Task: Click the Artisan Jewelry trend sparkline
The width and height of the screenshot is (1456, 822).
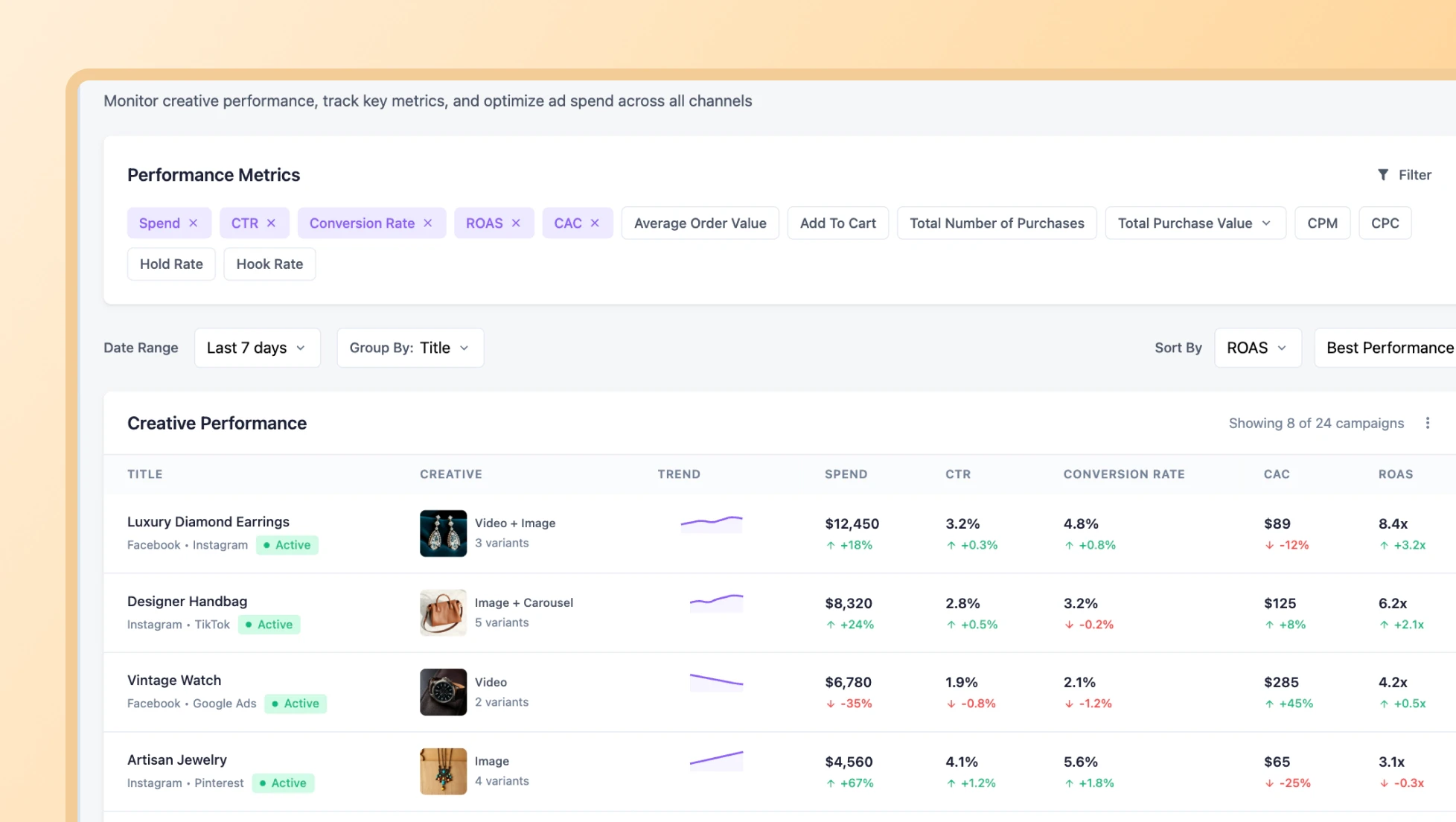Action: click(x=716, y=761)
